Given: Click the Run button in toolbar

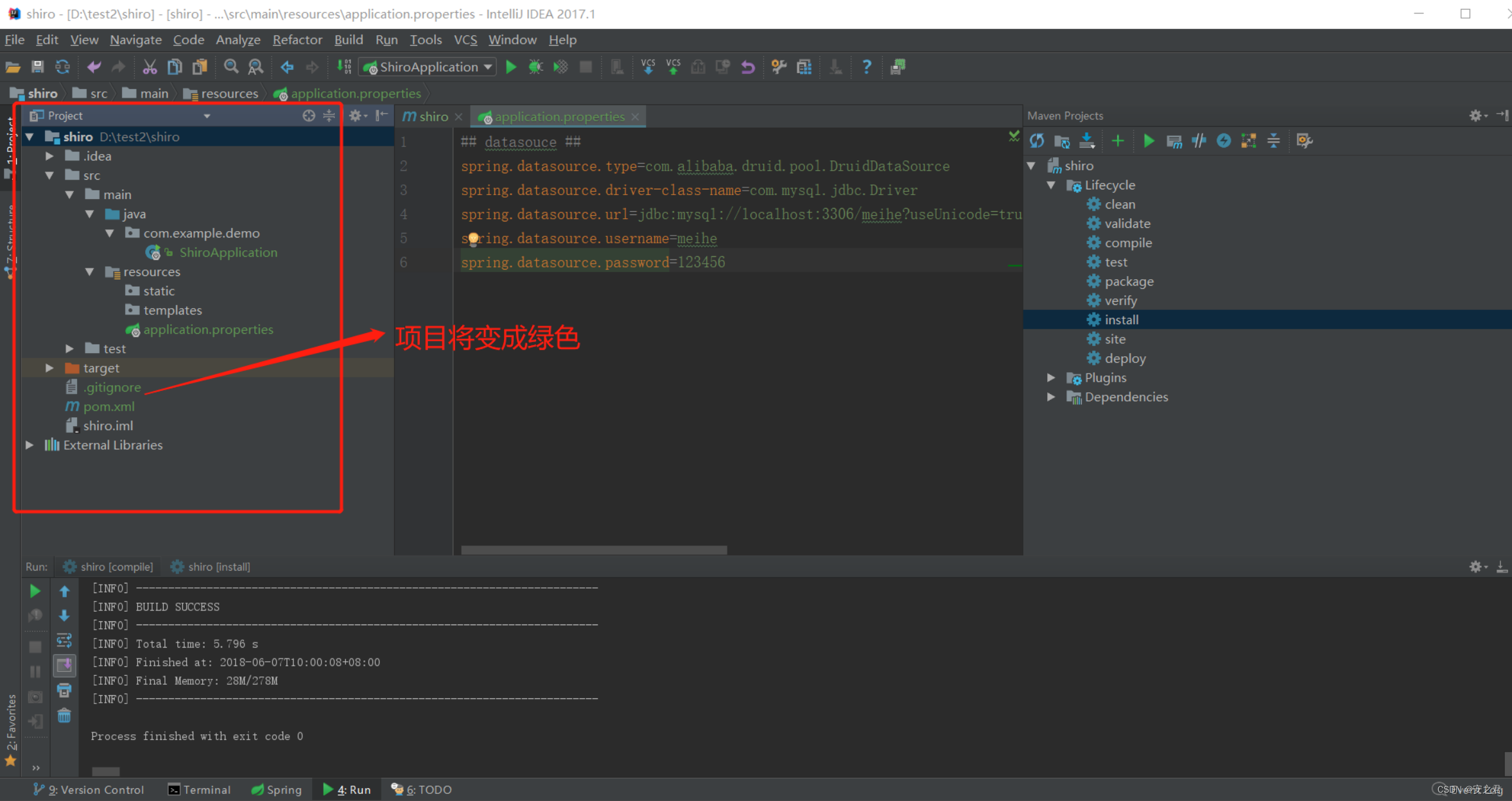Looking at the screenshot, I should tap(510, 67).
